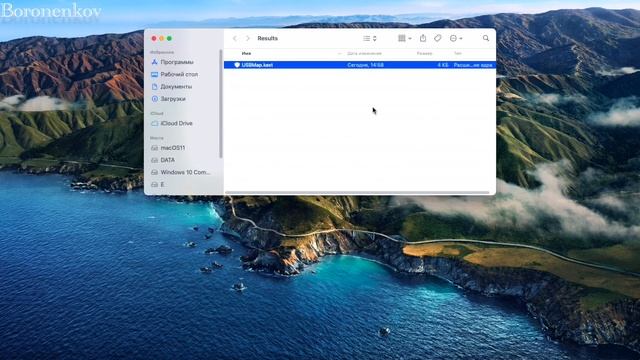Go back with the left chevron arrow
640x360 pixels.
pos(235,38)
